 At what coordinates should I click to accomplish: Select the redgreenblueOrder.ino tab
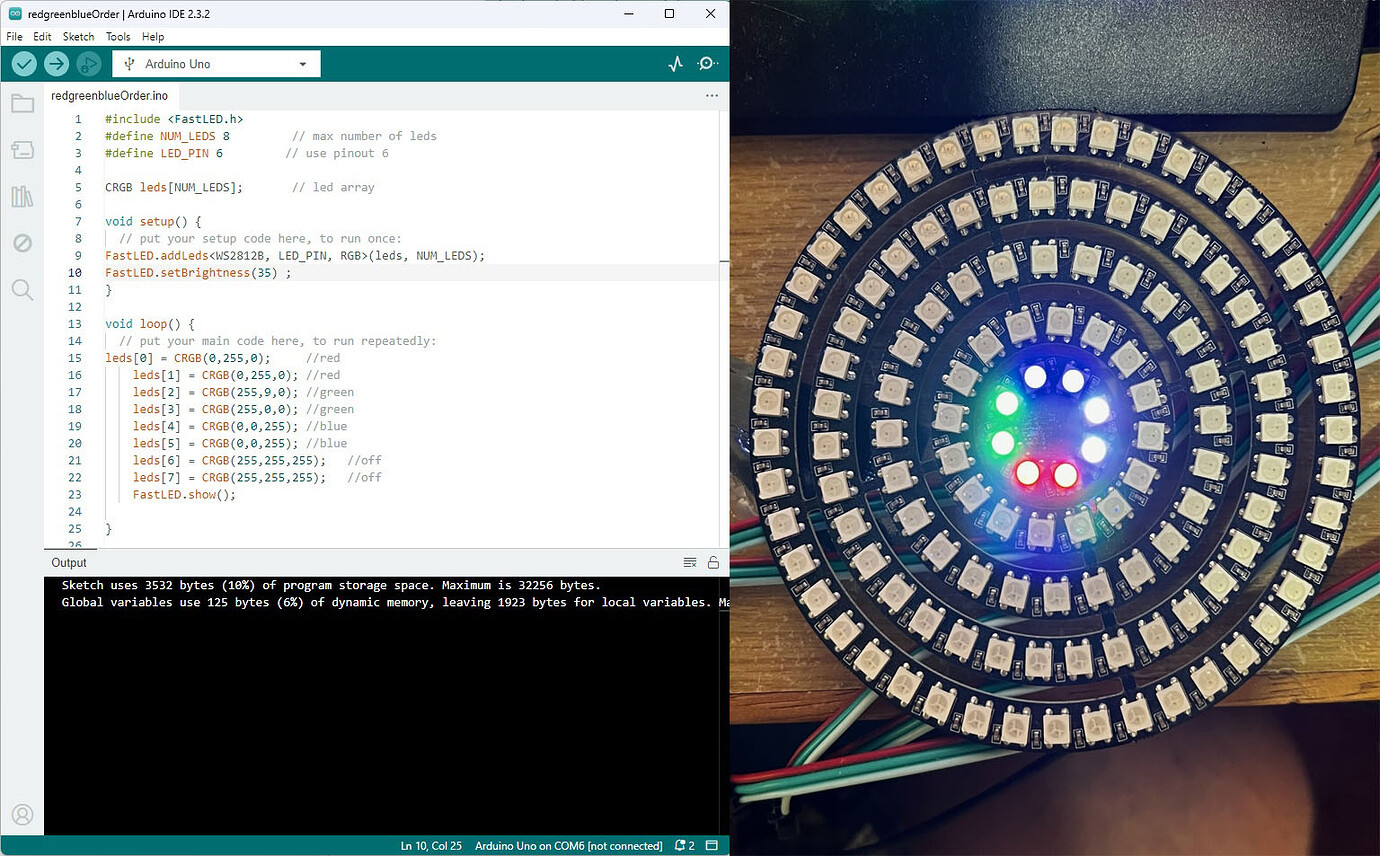110,95
